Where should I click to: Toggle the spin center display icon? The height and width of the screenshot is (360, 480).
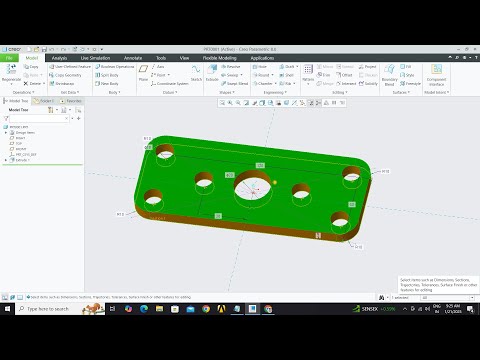(x=318, y=103)
